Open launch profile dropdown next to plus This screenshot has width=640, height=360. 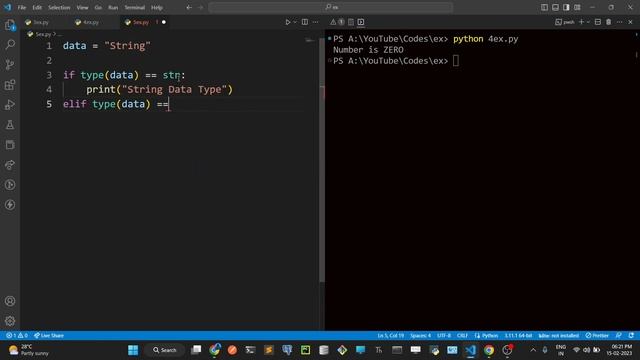[588, 22]
